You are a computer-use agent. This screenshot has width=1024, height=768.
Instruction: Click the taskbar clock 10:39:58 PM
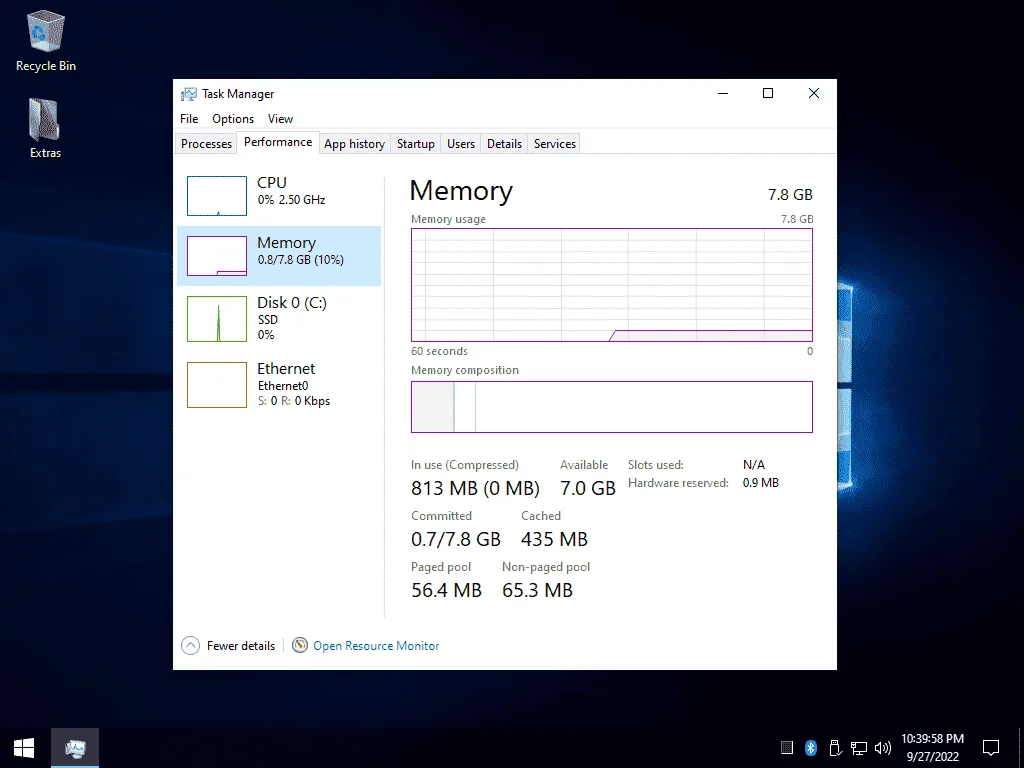tap(932, 739)
